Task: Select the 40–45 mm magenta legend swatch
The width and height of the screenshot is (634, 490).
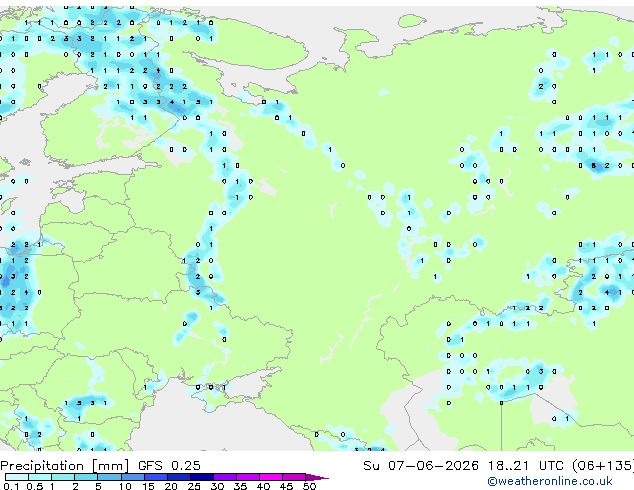Action: point(271,477)
